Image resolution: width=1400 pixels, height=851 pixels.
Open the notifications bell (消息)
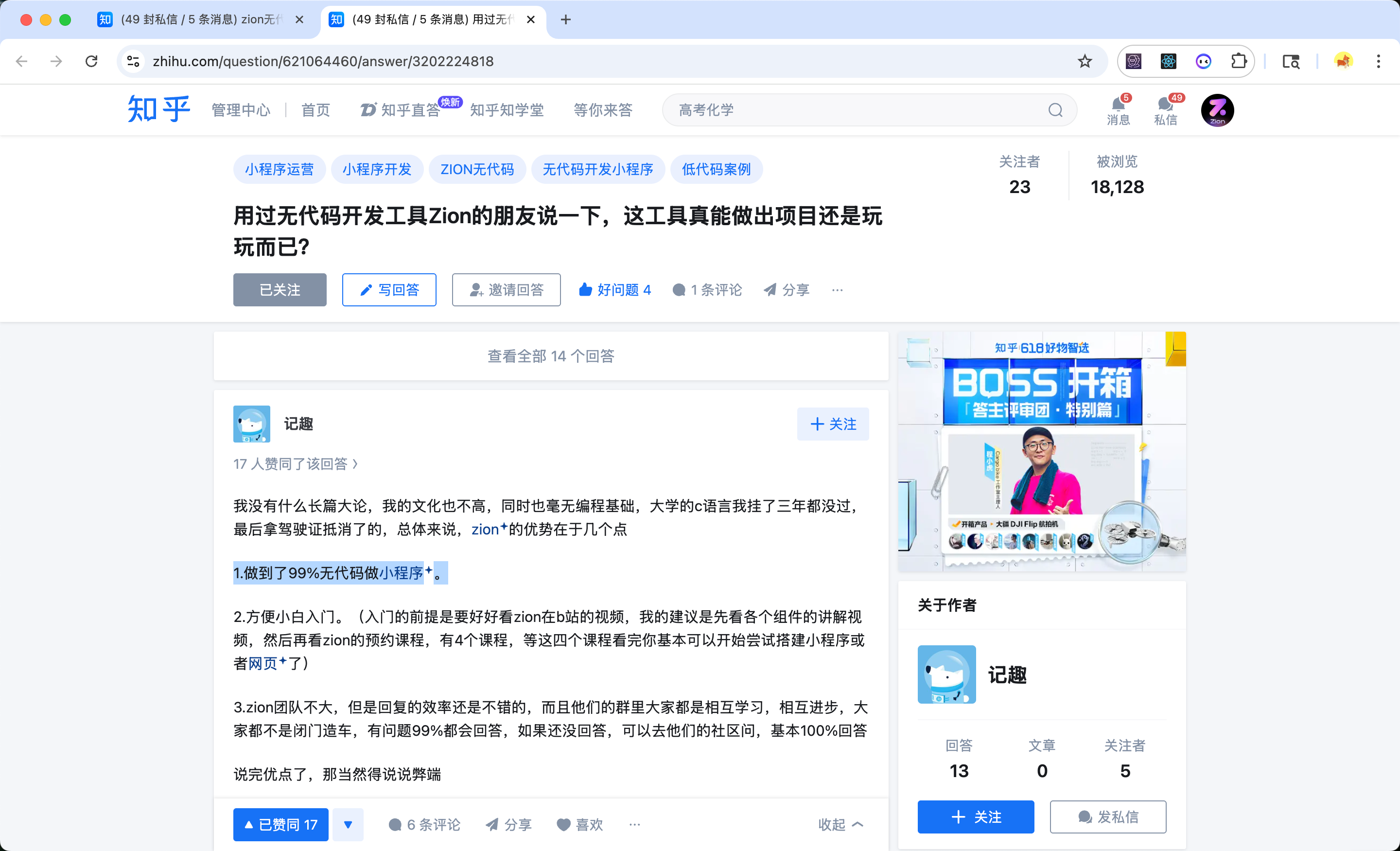[1118, 110]
